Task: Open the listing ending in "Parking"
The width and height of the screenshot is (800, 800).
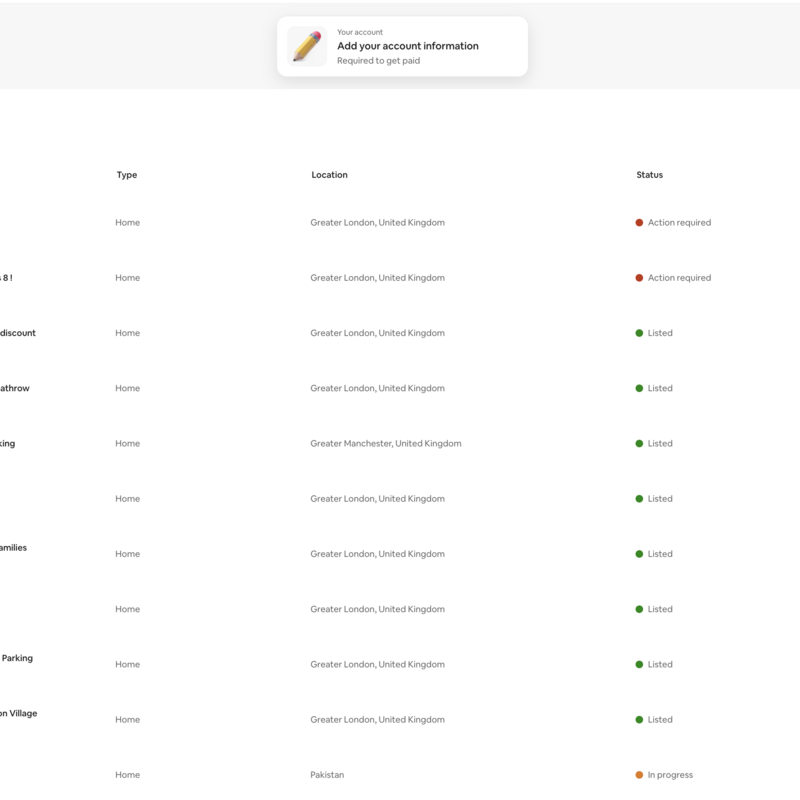Action: [x=17, y=658]
